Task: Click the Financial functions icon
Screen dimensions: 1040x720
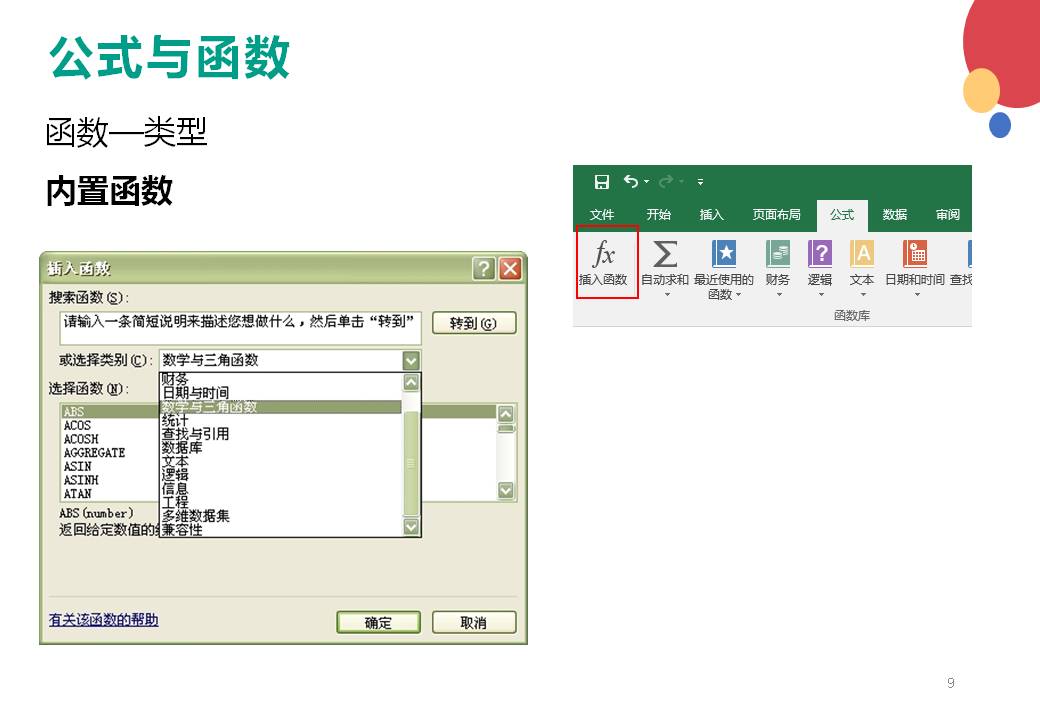Action: pyautogui.click(x=778, y=254)
